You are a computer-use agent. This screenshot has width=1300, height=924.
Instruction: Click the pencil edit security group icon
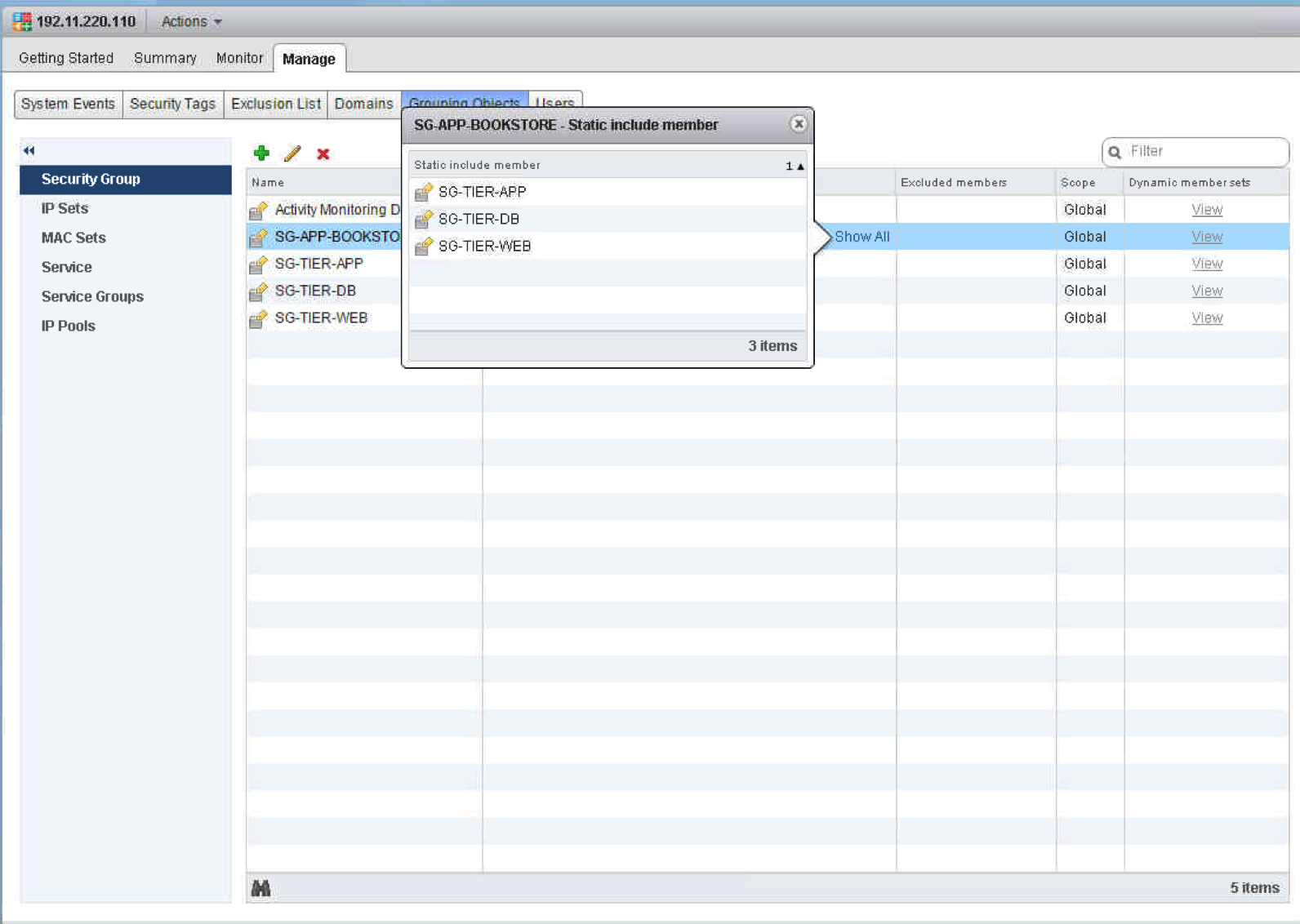(x=292, y=153)
